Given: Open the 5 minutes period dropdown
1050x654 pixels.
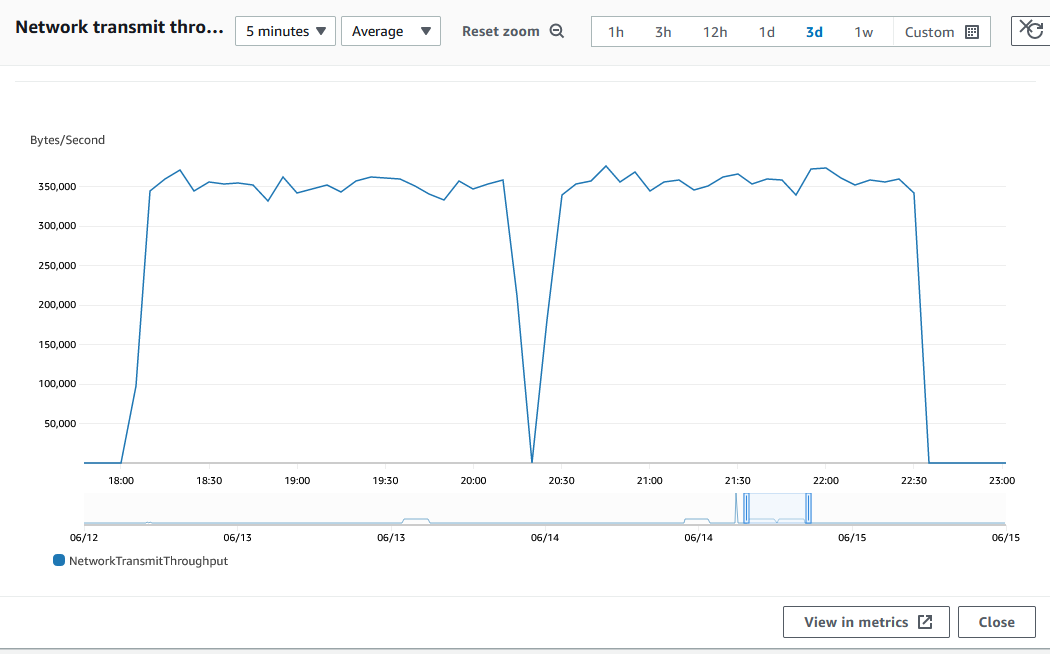Looking at the screenshot, I should click(285, 31).
